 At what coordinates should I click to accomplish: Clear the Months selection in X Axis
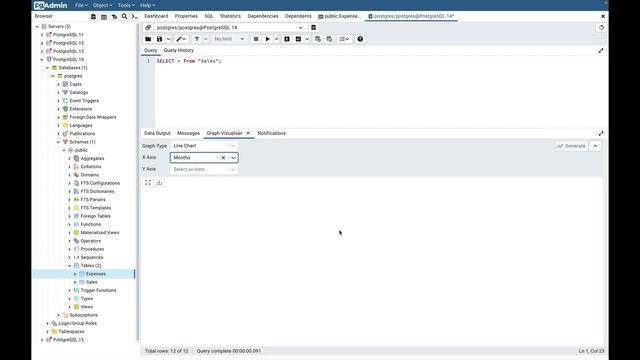[223, 158]
